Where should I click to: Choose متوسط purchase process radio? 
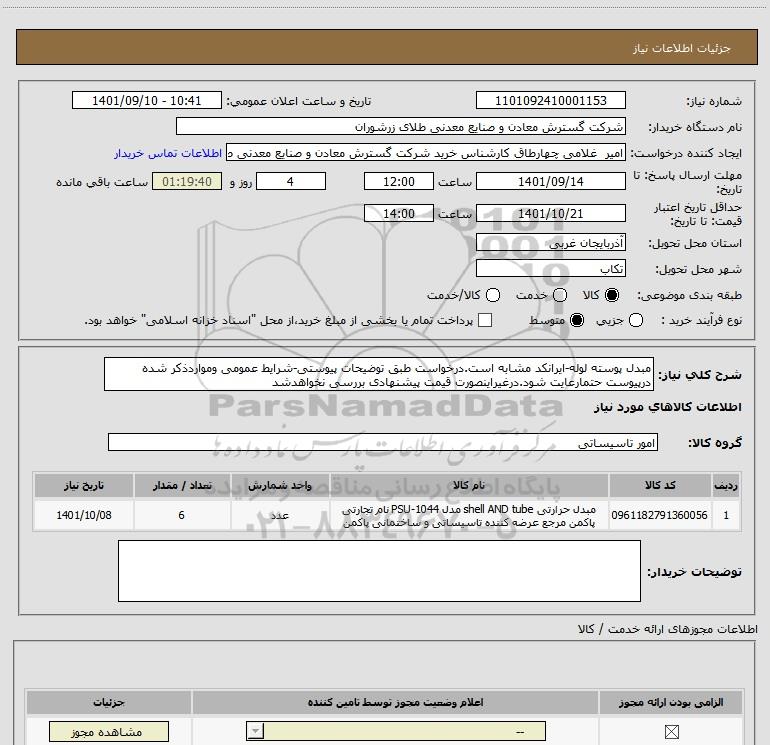577,320
